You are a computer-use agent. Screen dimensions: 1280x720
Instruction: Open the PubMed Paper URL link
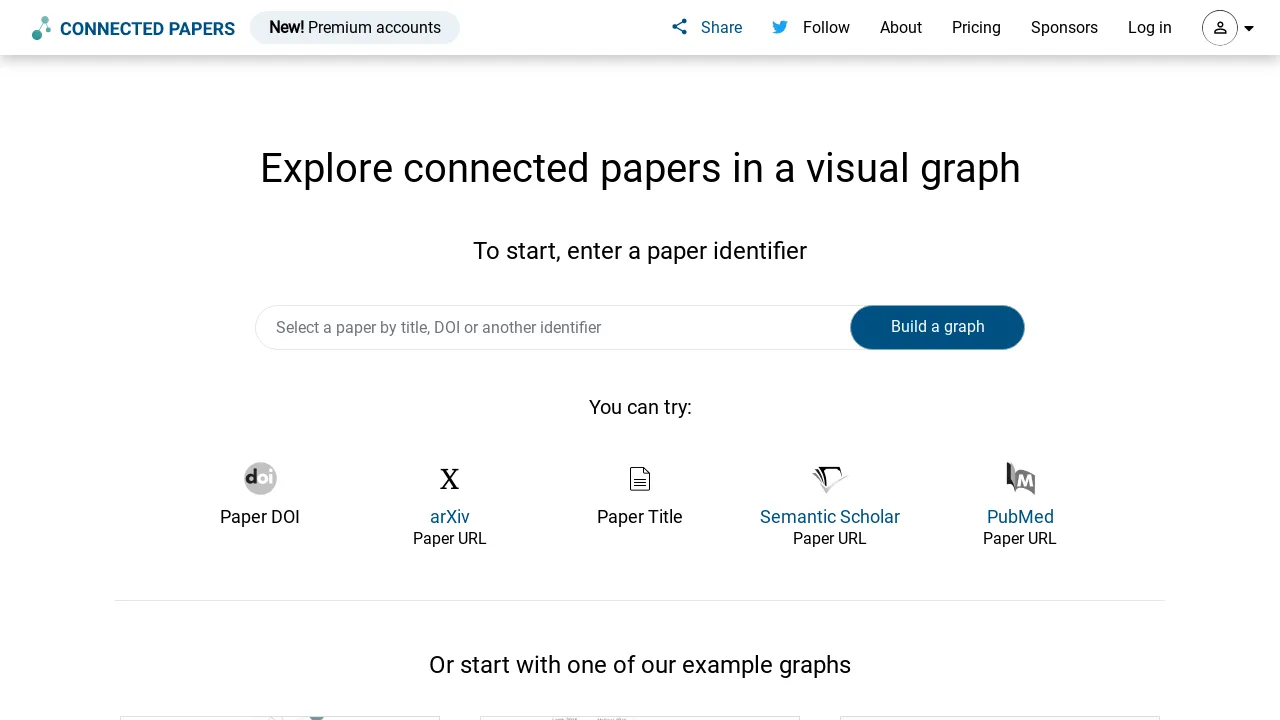click(x=1020, y=517)
